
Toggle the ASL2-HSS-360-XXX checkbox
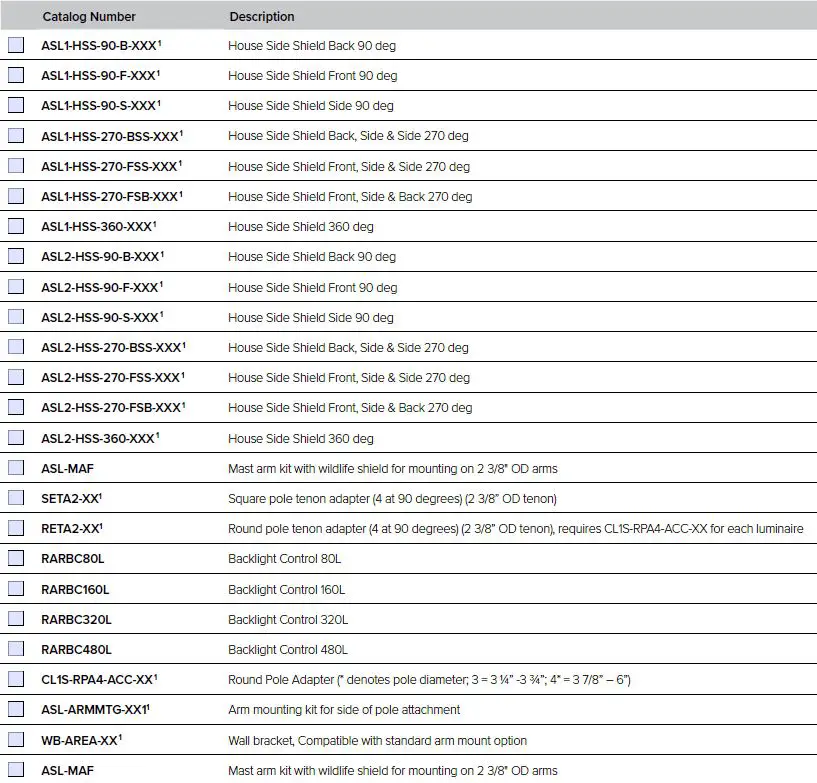tap(16, 438)
